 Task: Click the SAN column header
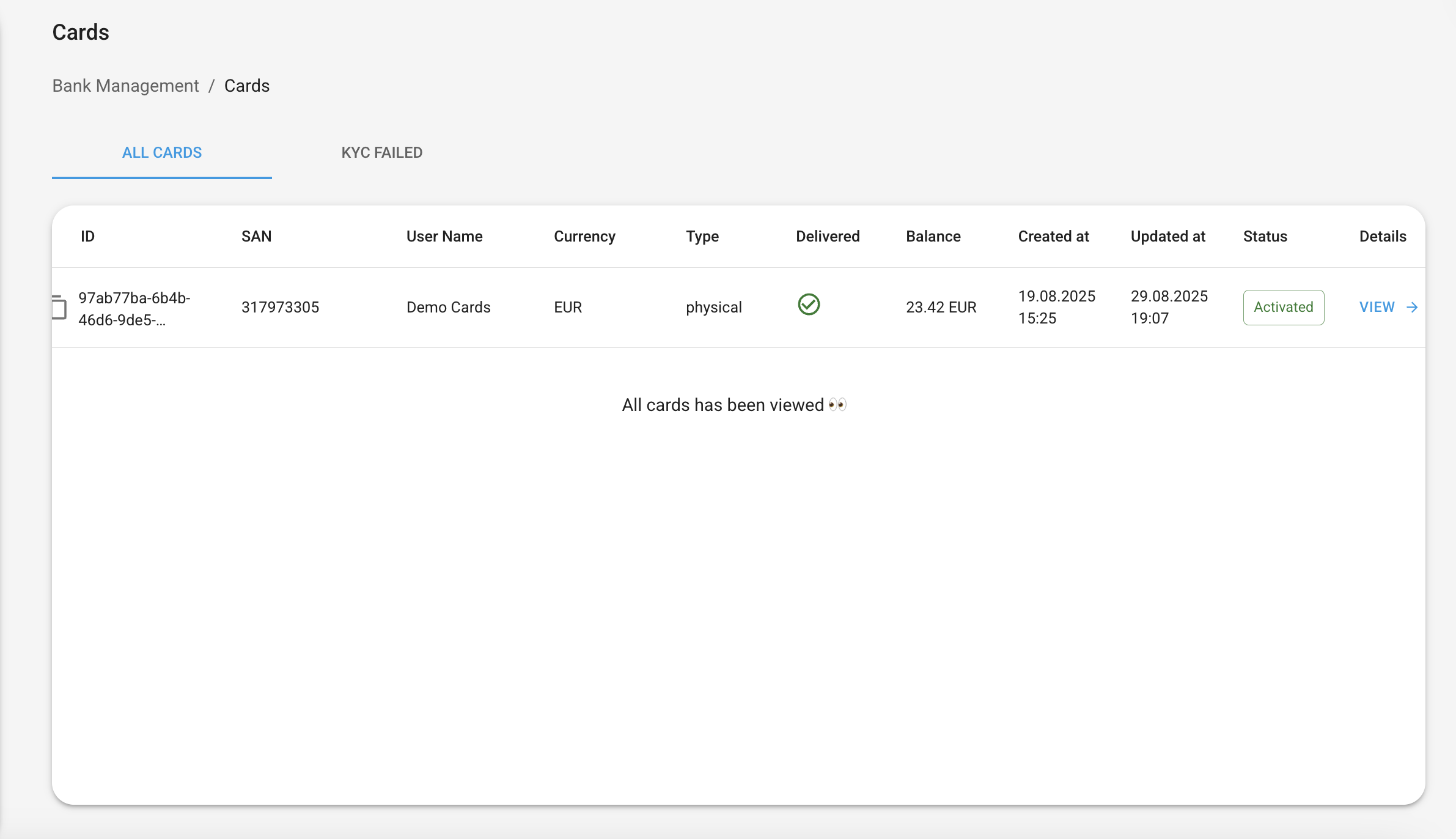coord(256,236)
